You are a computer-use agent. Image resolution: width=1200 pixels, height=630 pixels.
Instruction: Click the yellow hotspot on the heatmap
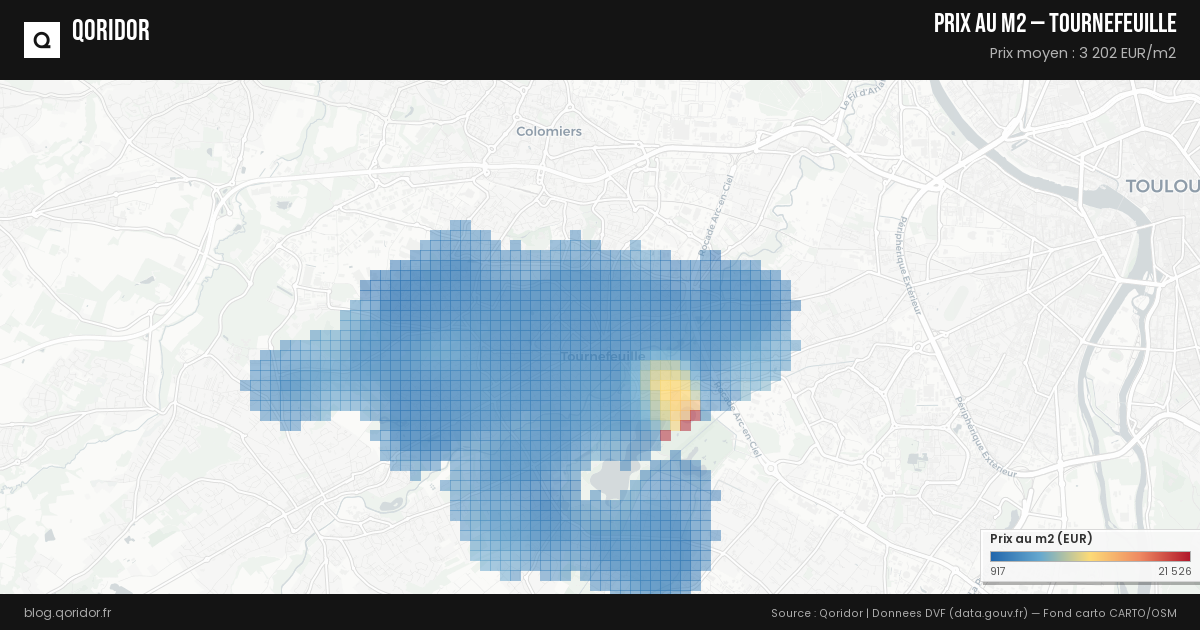tap(666, 385)
